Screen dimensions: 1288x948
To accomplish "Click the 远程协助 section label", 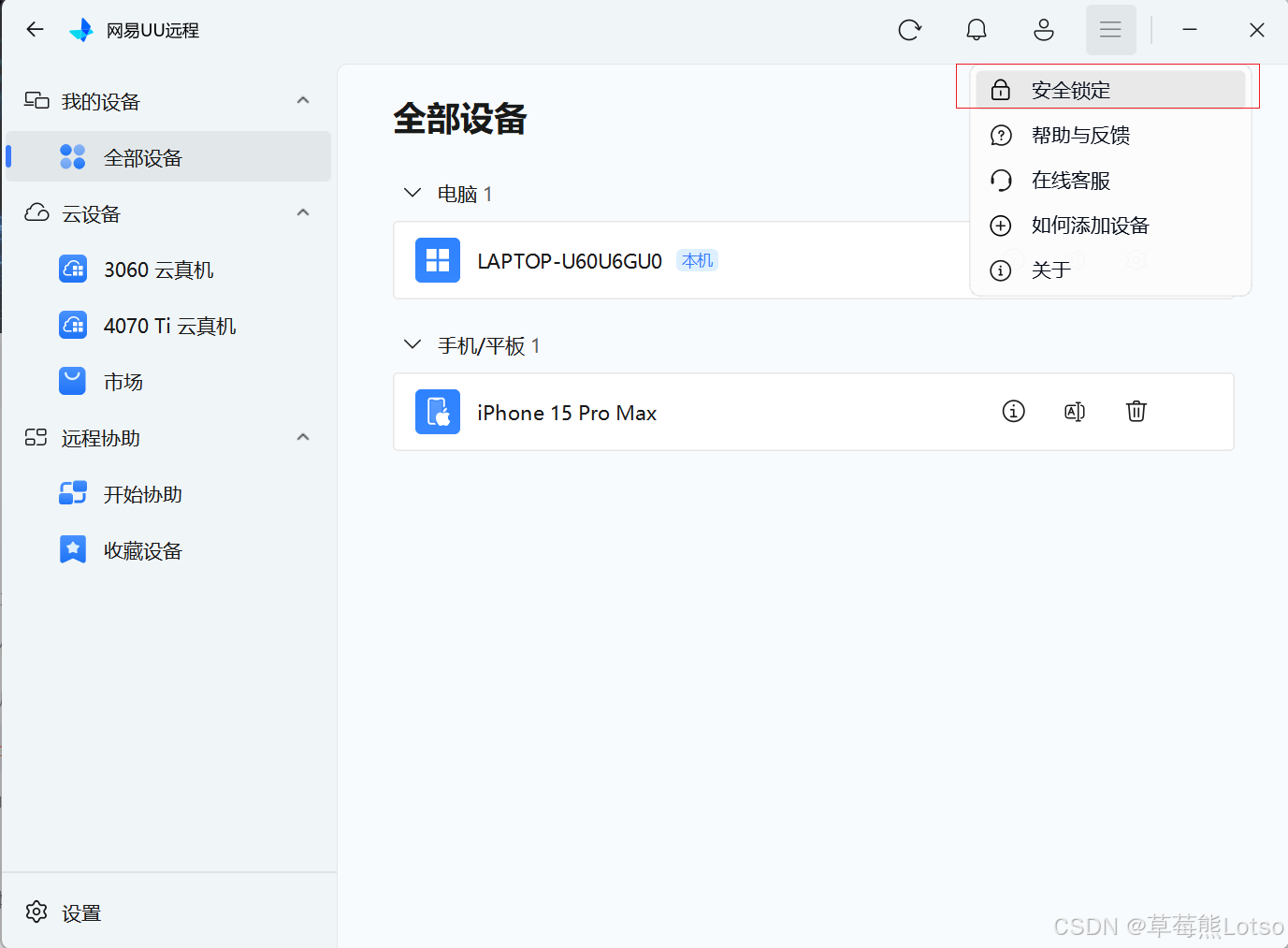I will pos(101,438).
